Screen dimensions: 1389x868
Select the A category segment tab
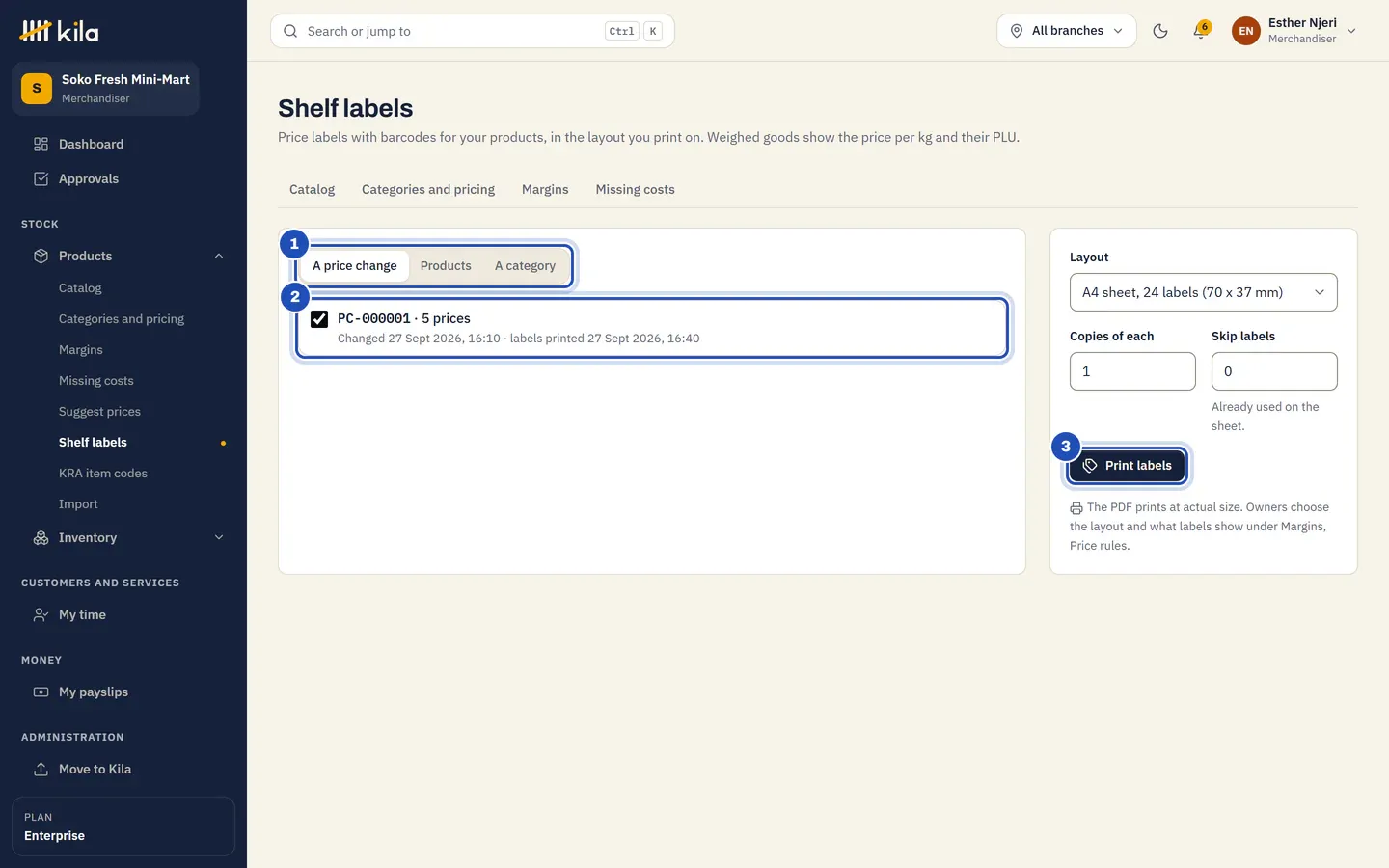[525, 266]
